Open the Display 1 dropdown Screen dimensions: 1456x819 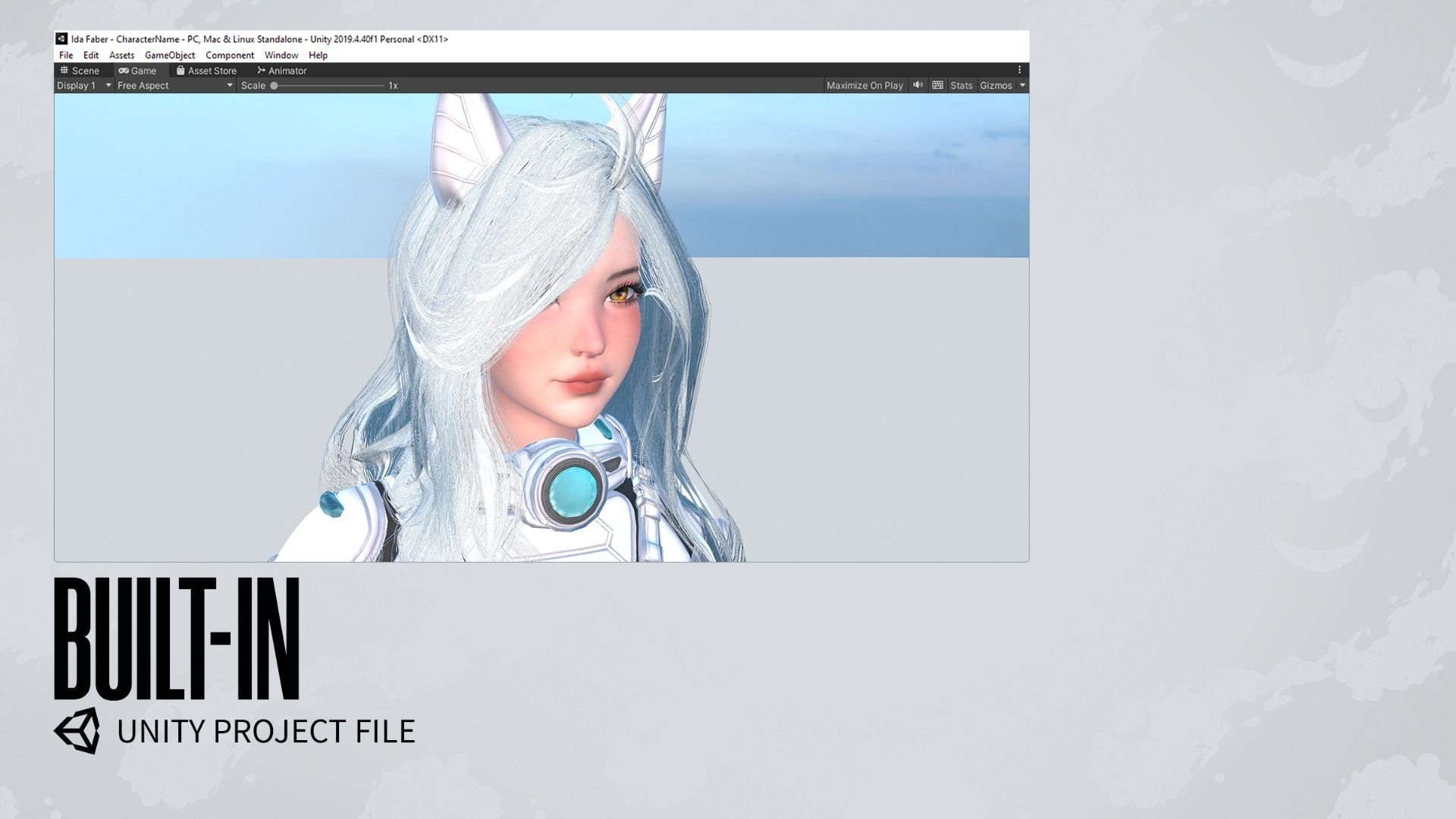(83, 86)
